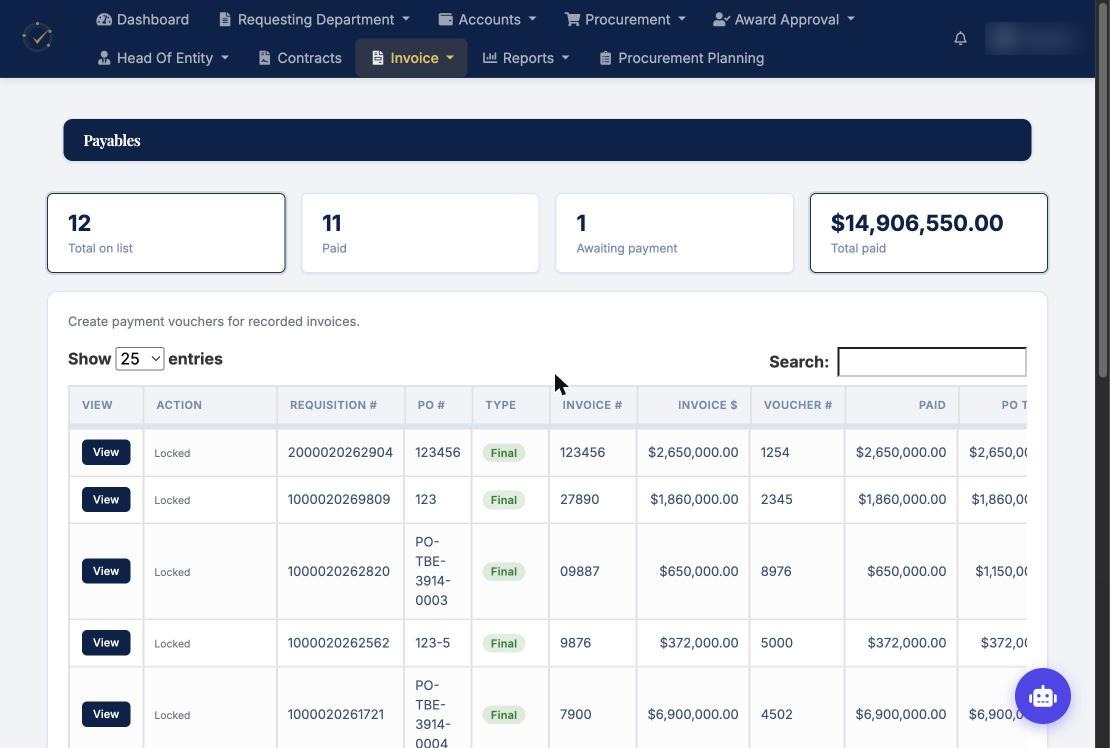The height and width of the screenshot is (748, 1110).
Task: Click the Total on list summary card
Action: (x=166, y=233)
